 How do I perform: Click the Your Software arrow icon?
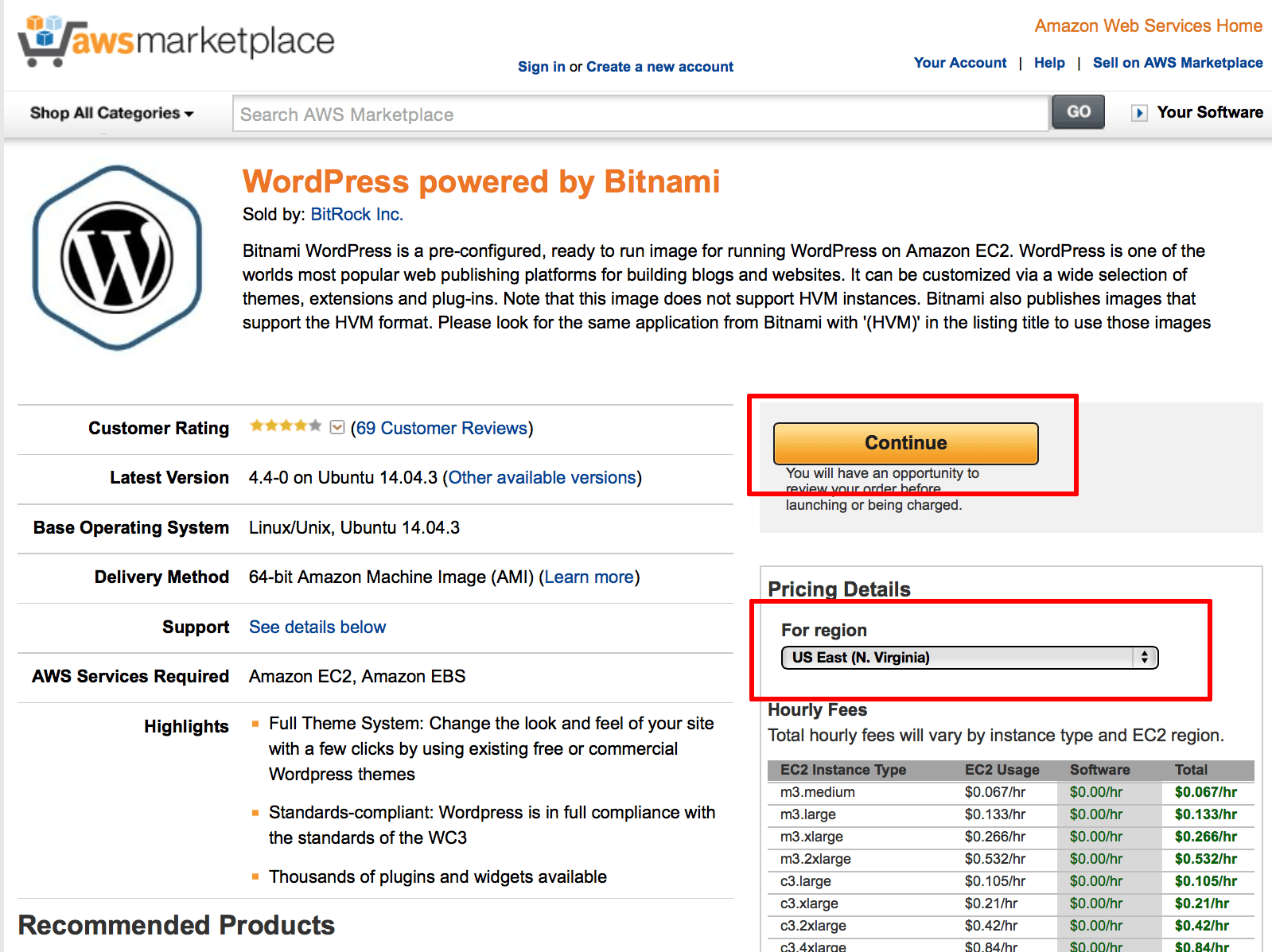[x=1139, y=113]
